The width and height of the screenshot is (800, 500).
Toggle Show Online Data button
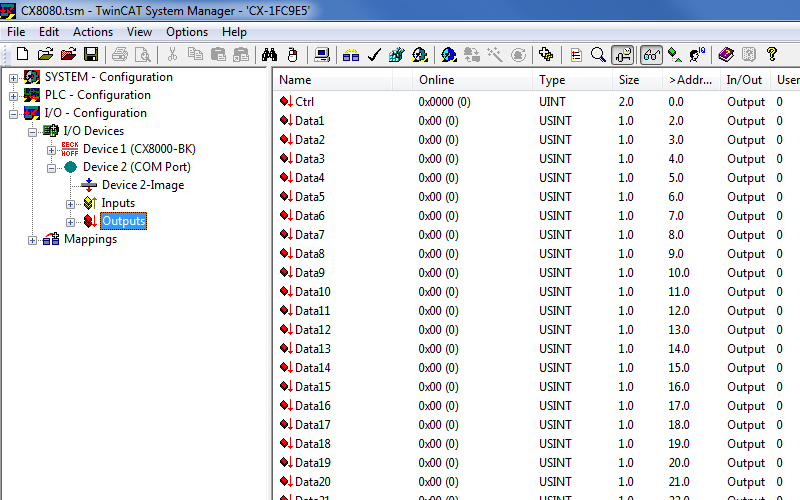(623, 54)
